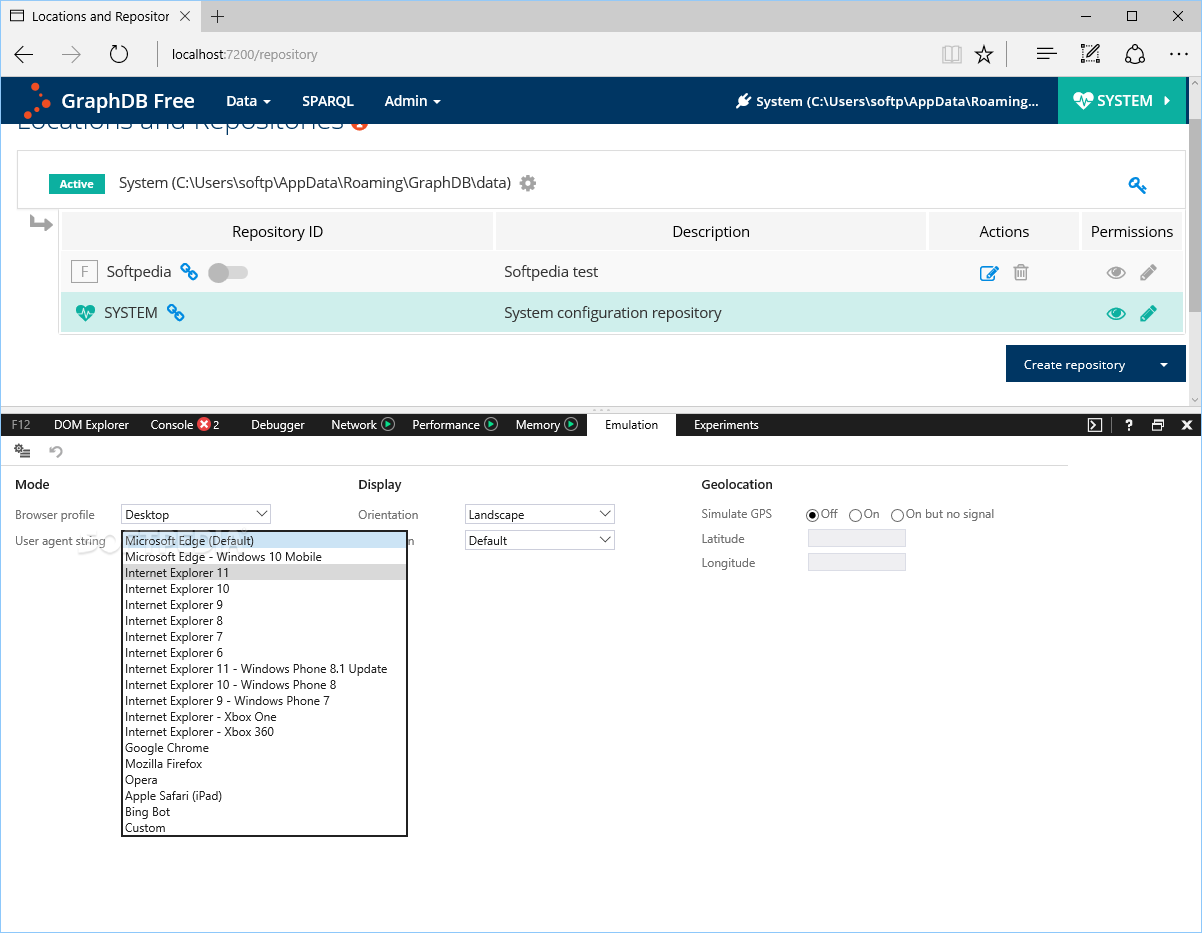The width and height of the screenshot is (1202, 933).
Task: Switch to Debugger tab
Action: coord(278,425)
